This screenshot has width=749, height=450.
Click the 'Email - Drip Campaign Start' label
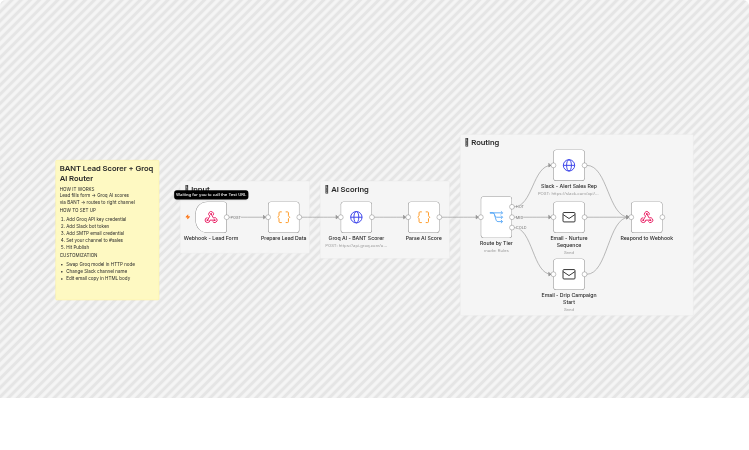point(569,299)
